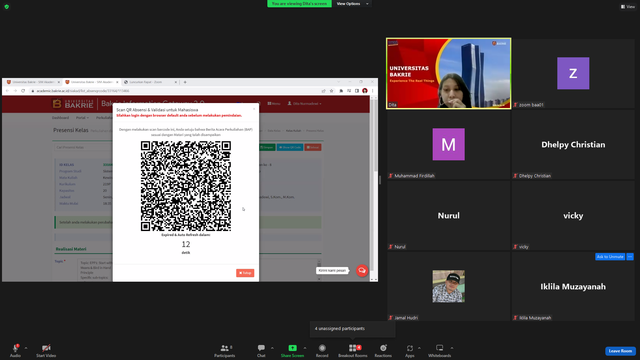Viewport: 640px width, 360px height.
Task: Click the Show QR Code button
Action: click(x=290, y=147)
